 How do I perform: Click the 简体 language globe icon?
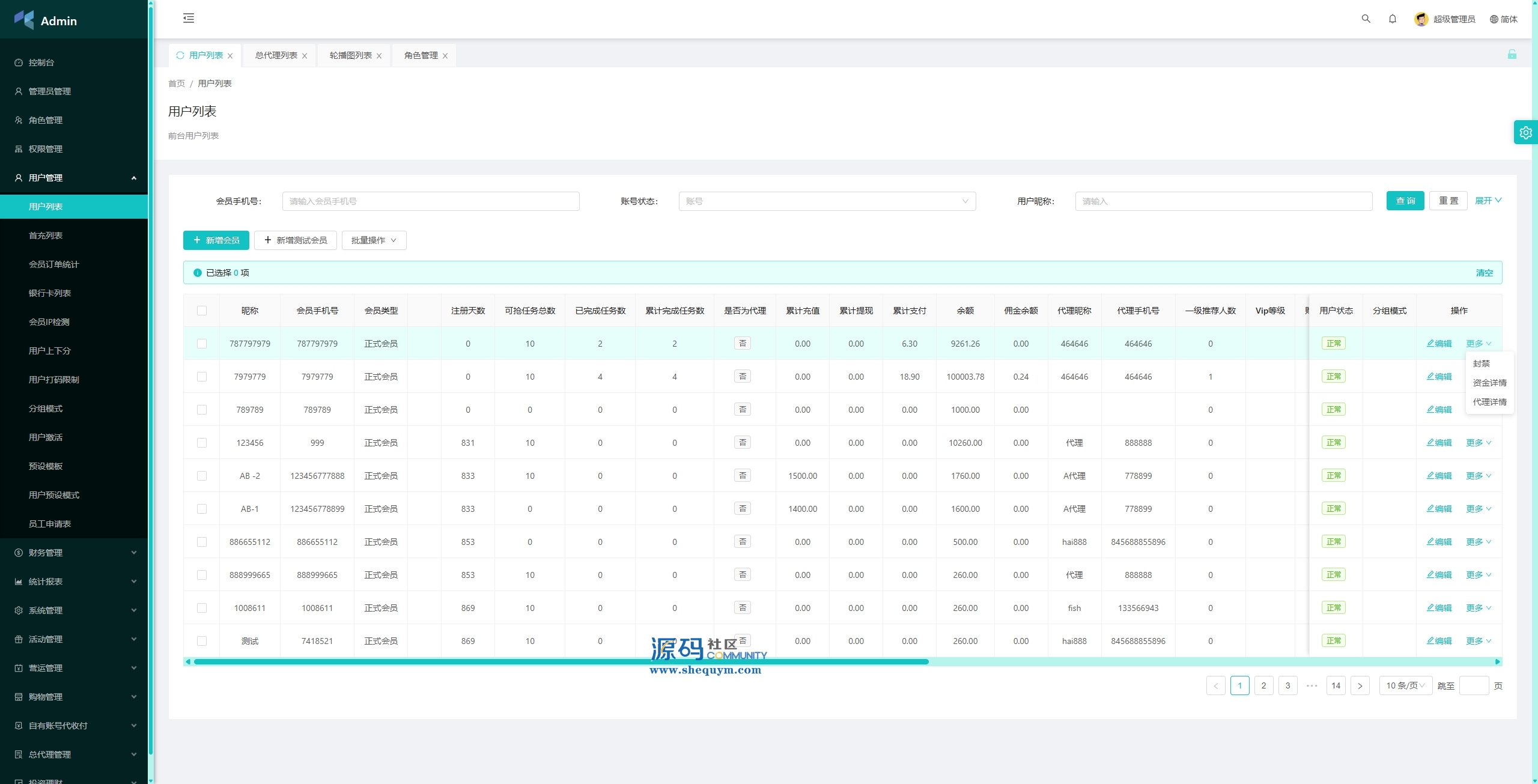pyautogui.click(x=1494, y=19)
